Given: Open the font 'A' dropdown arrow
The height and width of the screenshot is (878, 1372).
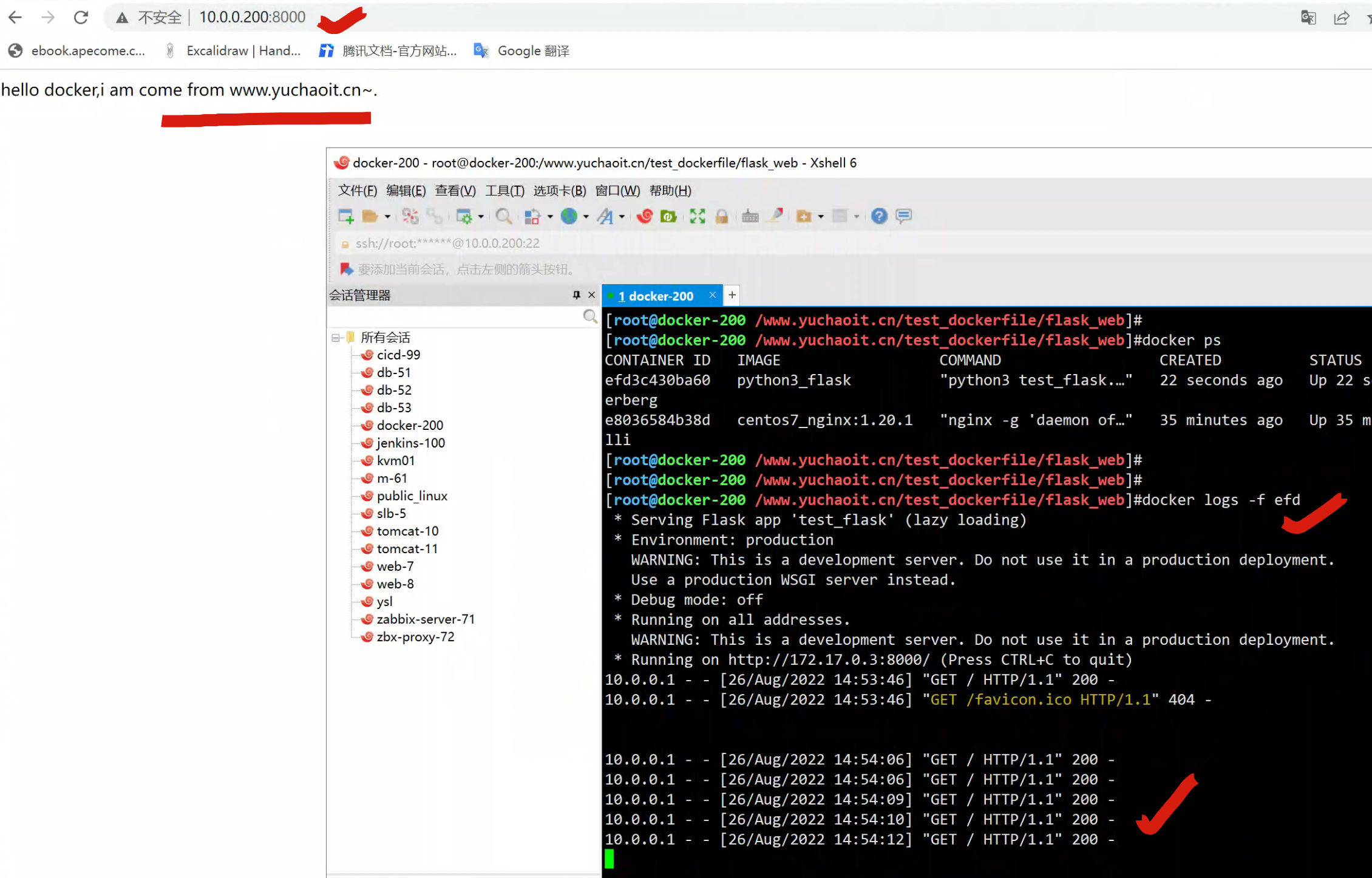Looking at the screenshot, I should tap(622, 217).
